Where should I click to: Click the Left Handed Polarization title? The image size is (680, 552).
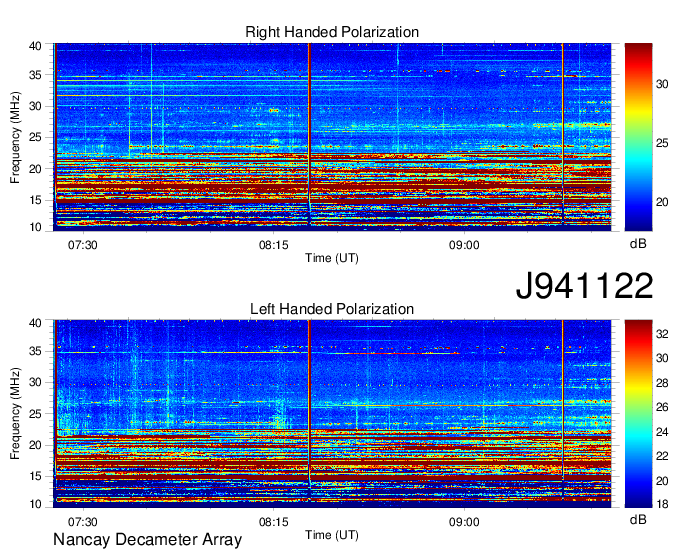pos(332,309)
